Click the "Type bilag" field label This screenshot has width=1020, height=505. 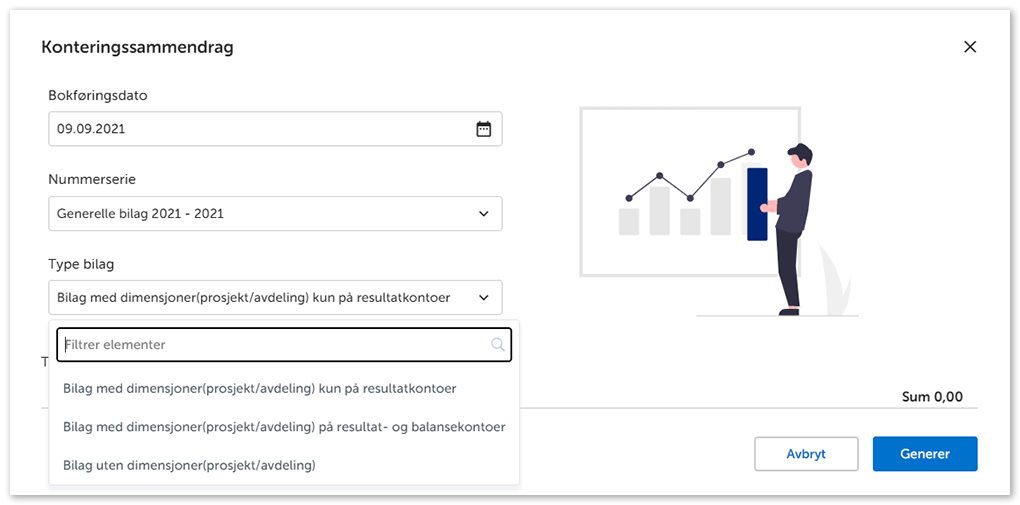81,264
